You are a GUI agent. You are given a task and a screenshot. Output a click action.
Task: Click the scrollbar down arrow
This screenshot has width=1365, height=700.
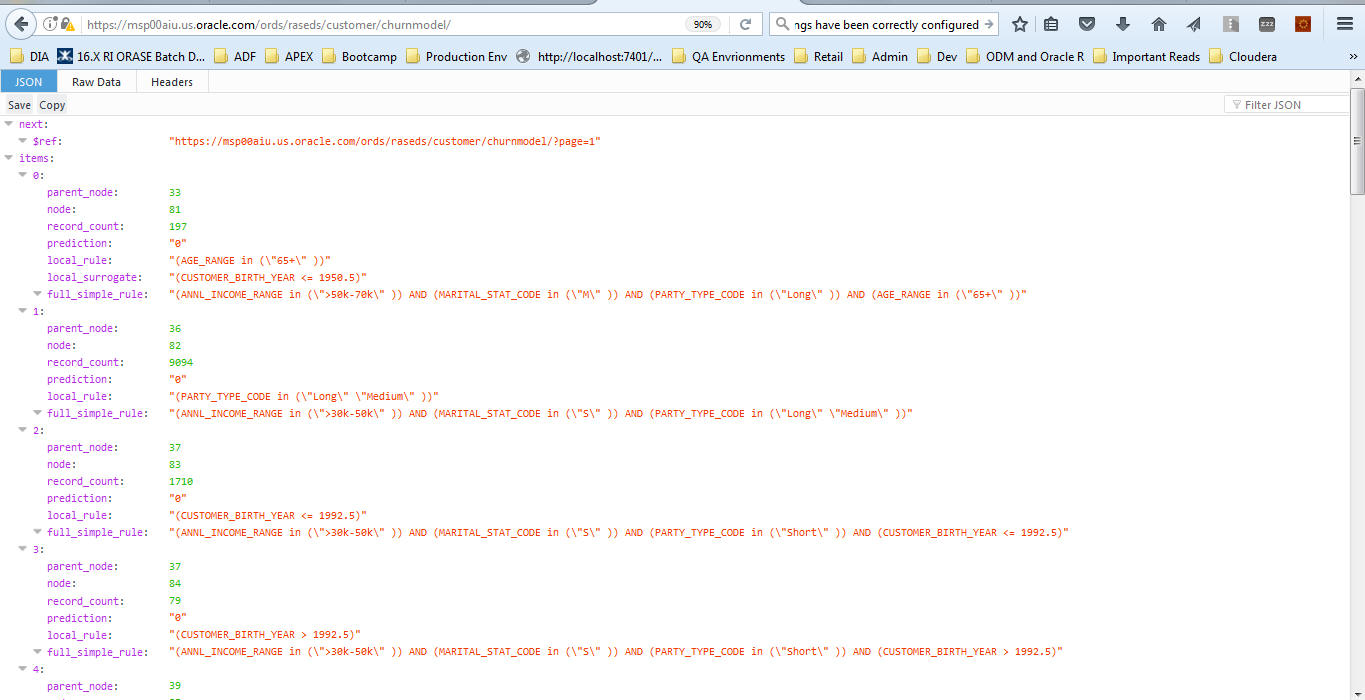coord(1357,693)
